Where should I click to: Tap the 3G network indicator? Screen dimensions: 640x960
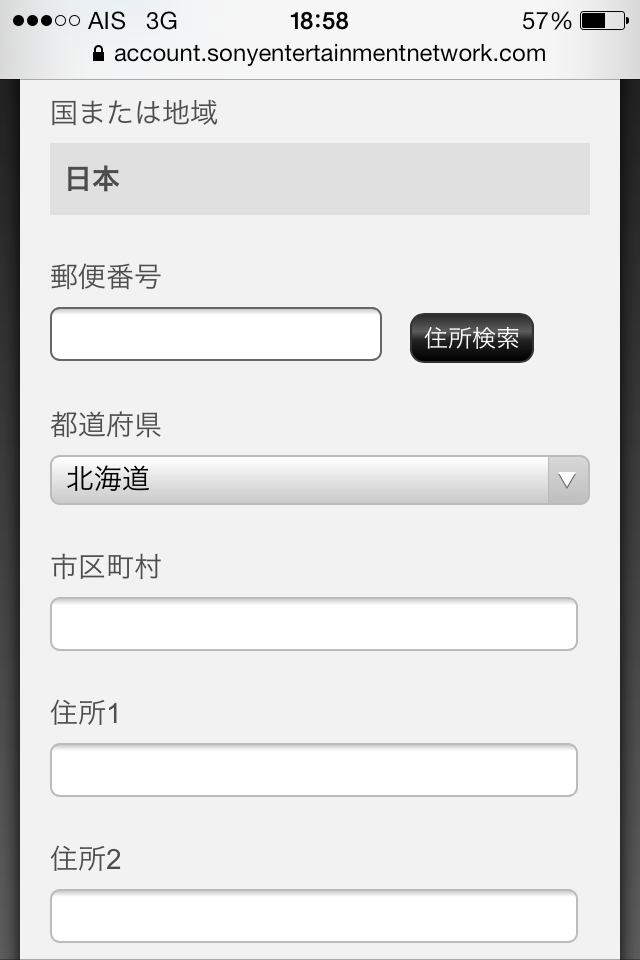(x=161, y=20)
